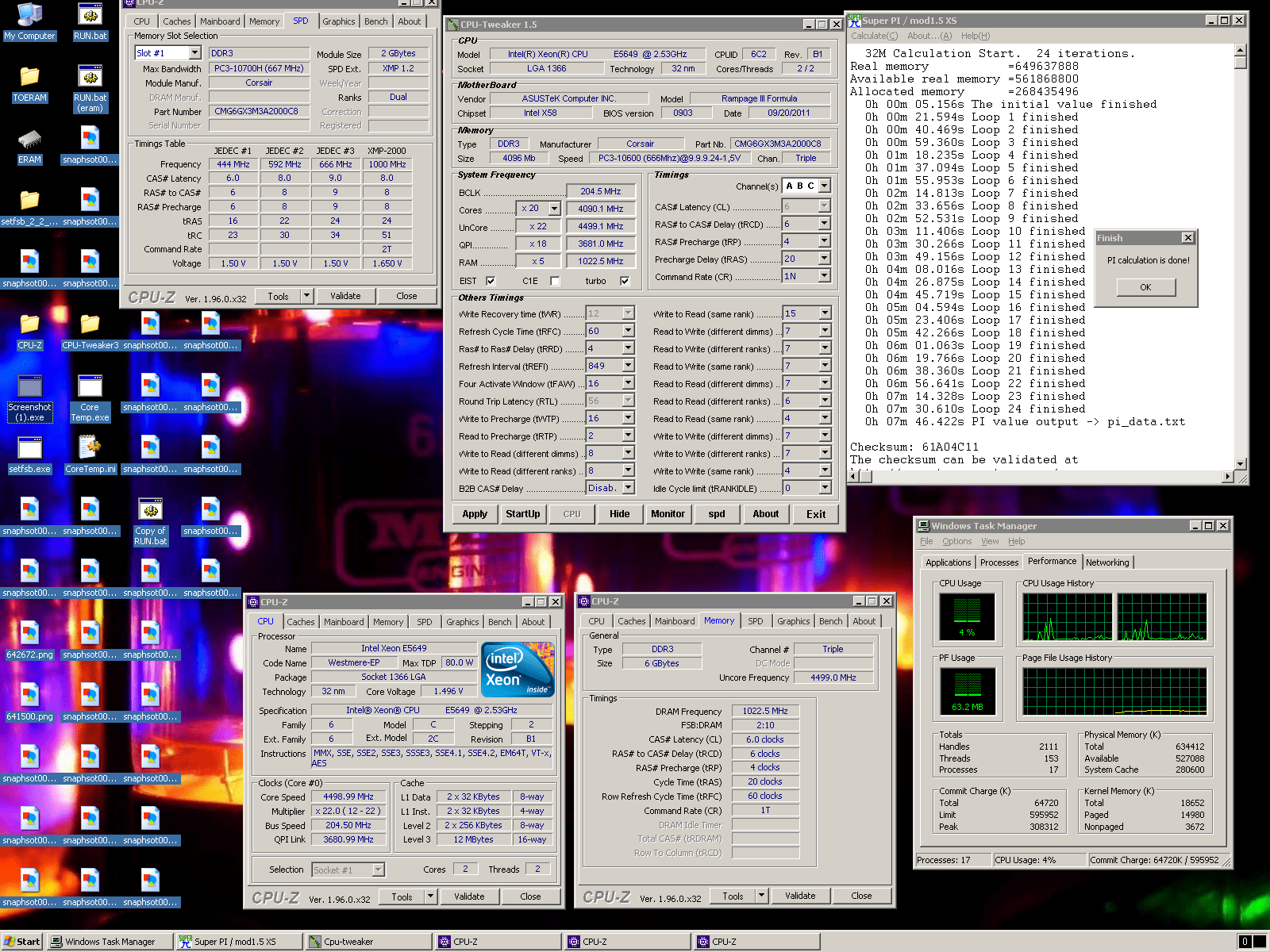
Task: Click the Intel Xeon inside logo
Action: tap(518, 670)
